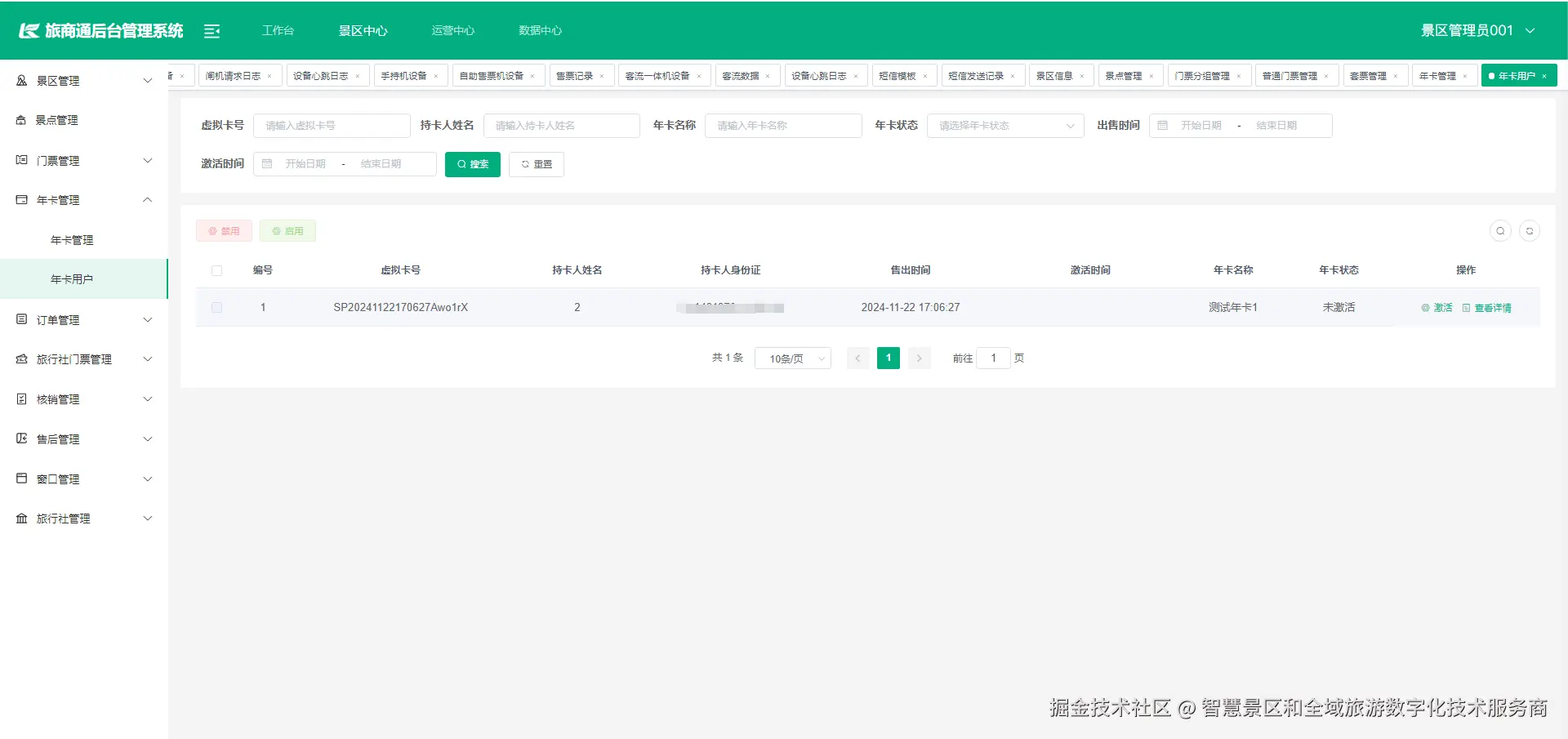Image resolution: width=1568 pixels, height=739 pixels.
Task: 点击左侧边栏的窗口管理图标
Action: click(21, 479)
